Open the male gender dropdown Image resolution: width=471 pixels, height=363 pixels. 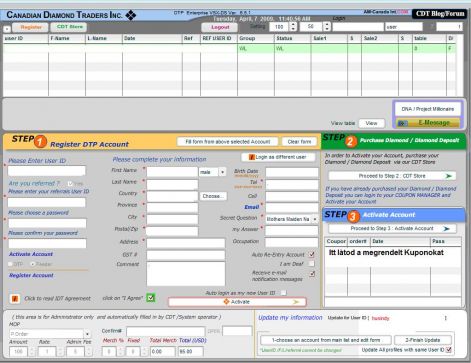(222, 172)
